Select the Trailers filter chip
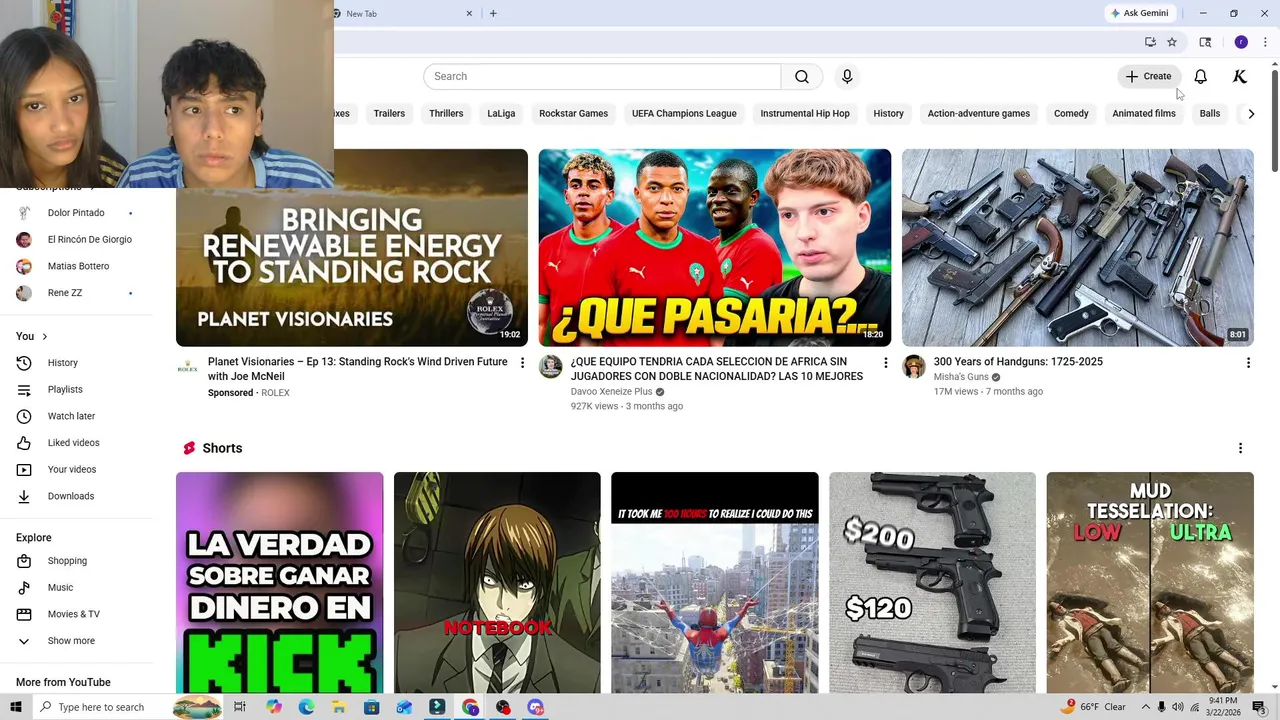 coord(389,113)
